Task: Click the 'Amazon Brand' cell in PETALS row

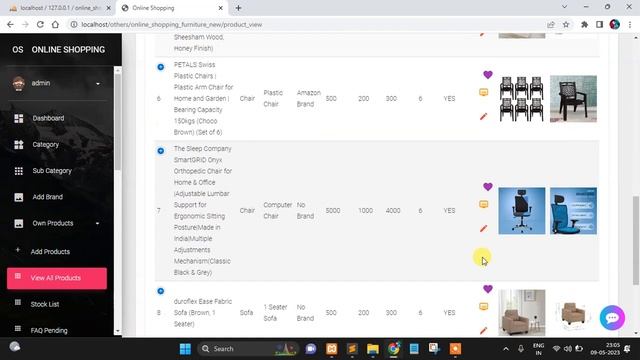Action: click(x=309, y=98)
